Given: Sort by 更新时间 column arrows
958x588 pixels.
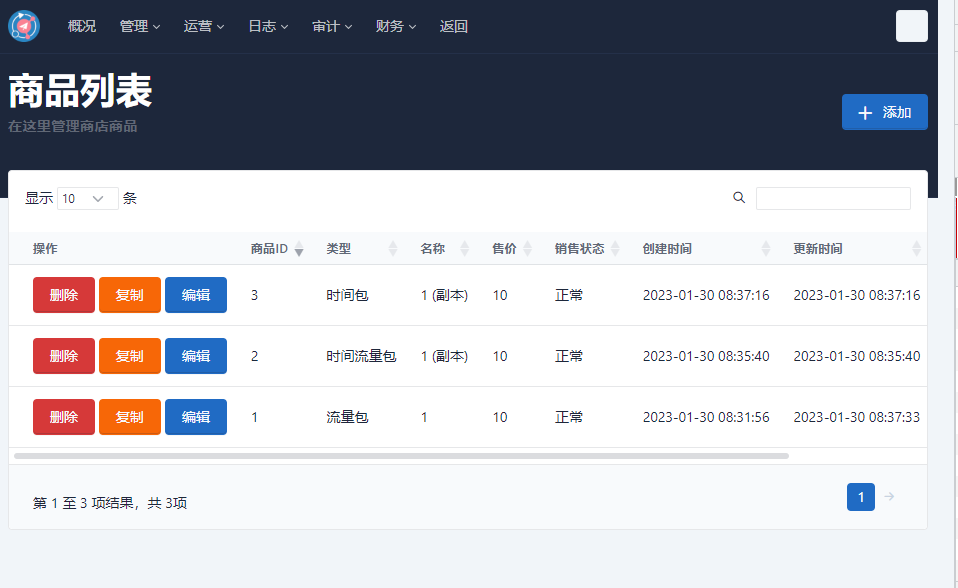Looking at the screenshot, I should coord(916,249).
